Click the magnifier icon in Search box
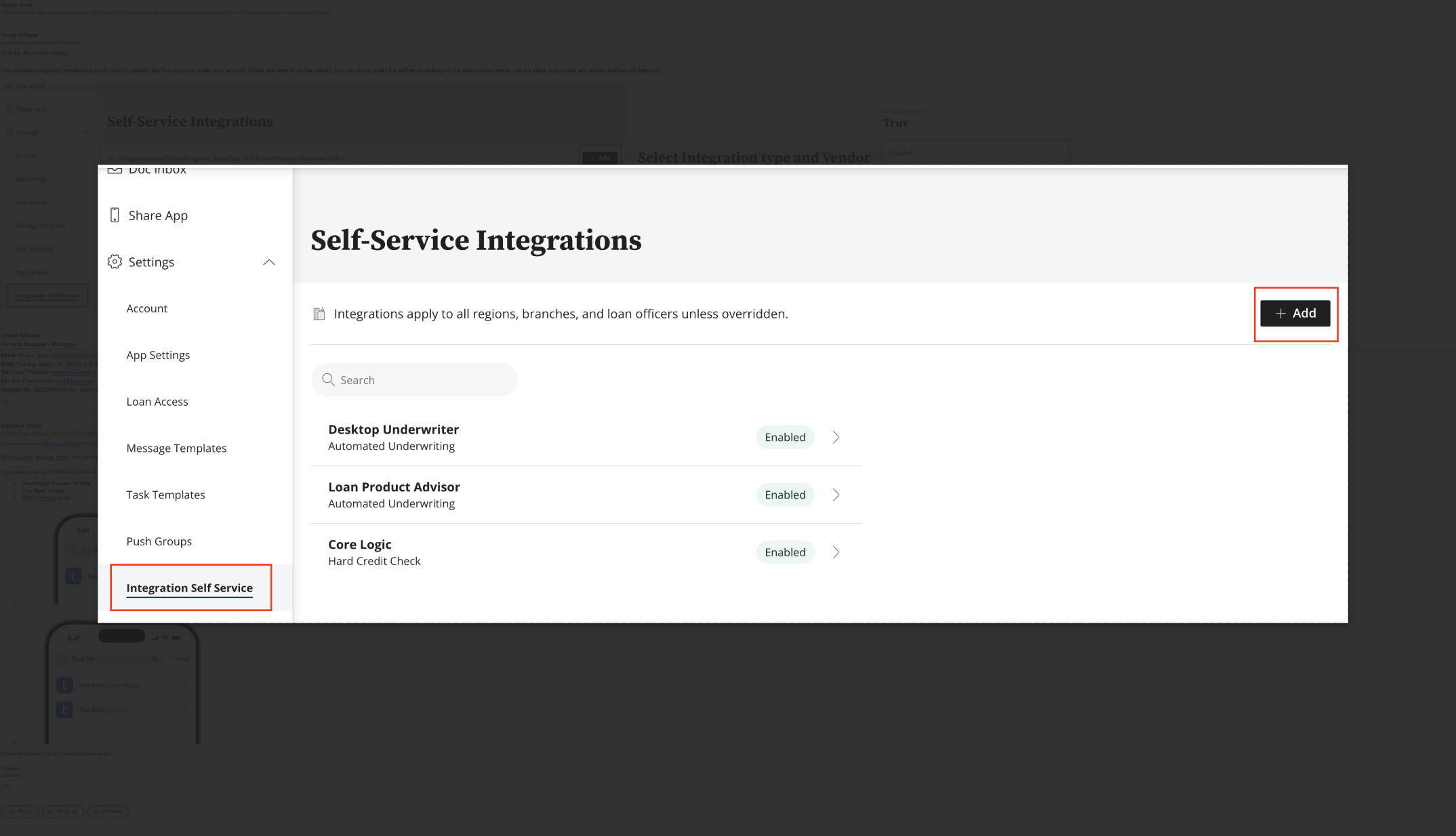The width and height of the screenshot is (1456, 836). [x=328, y=379]
